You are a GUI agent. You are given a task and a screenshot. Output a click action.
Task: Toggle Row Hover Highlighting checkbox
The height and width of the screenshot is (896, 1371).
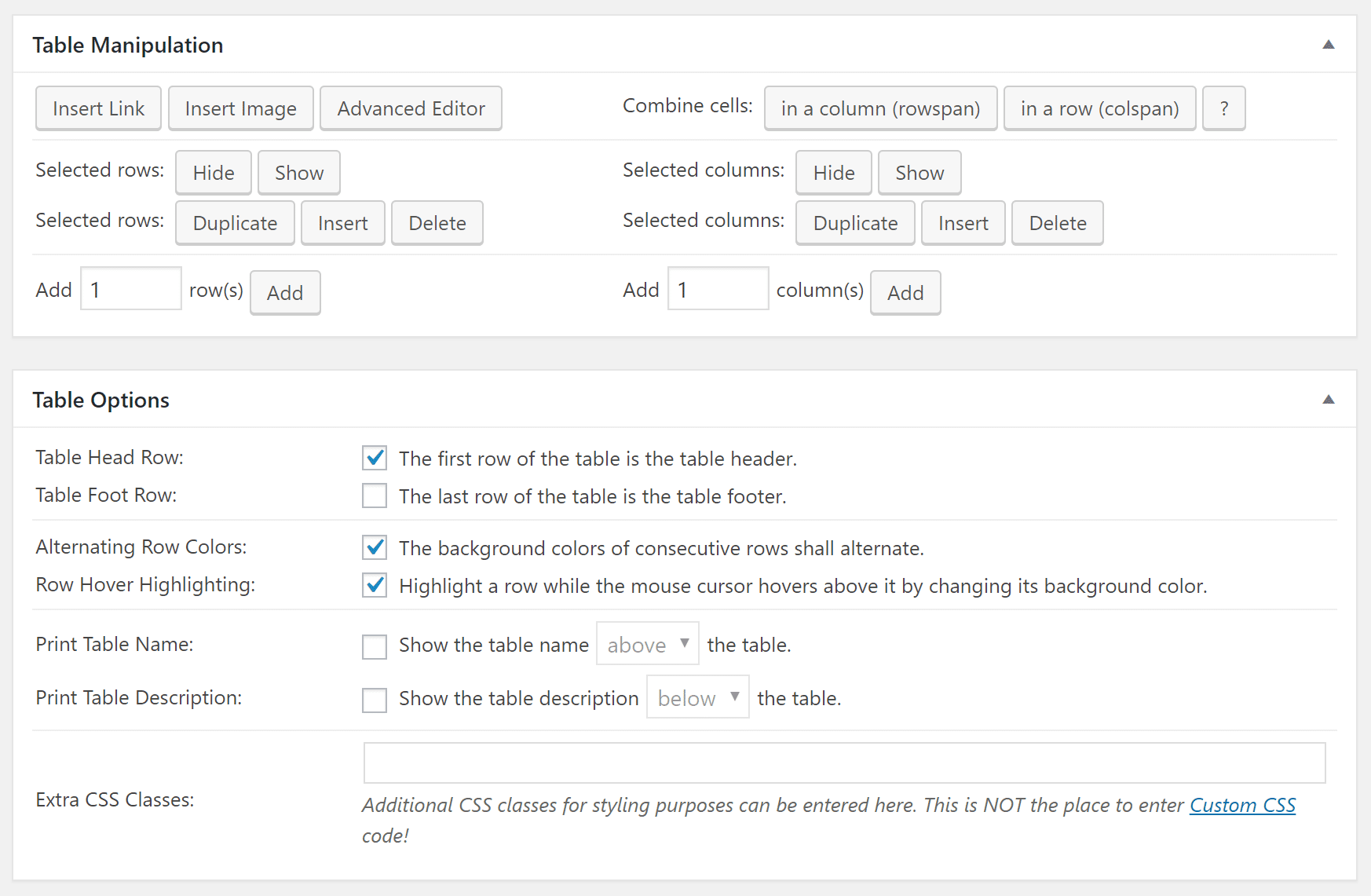click(375, 585)
